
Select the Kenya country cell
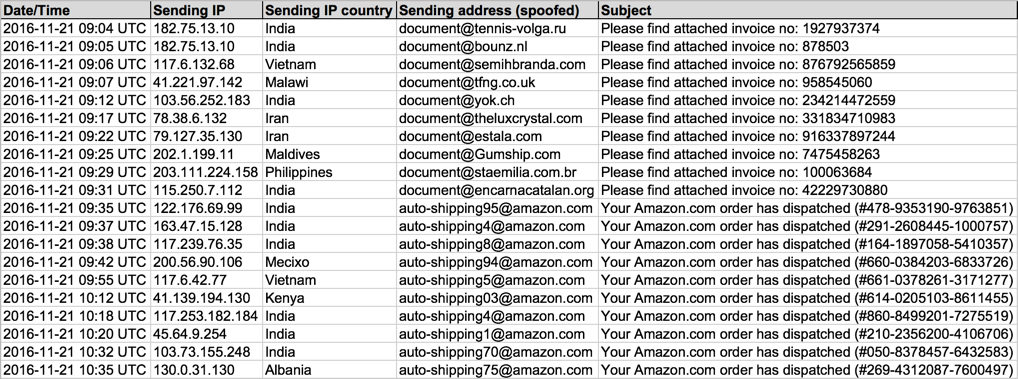329,298
